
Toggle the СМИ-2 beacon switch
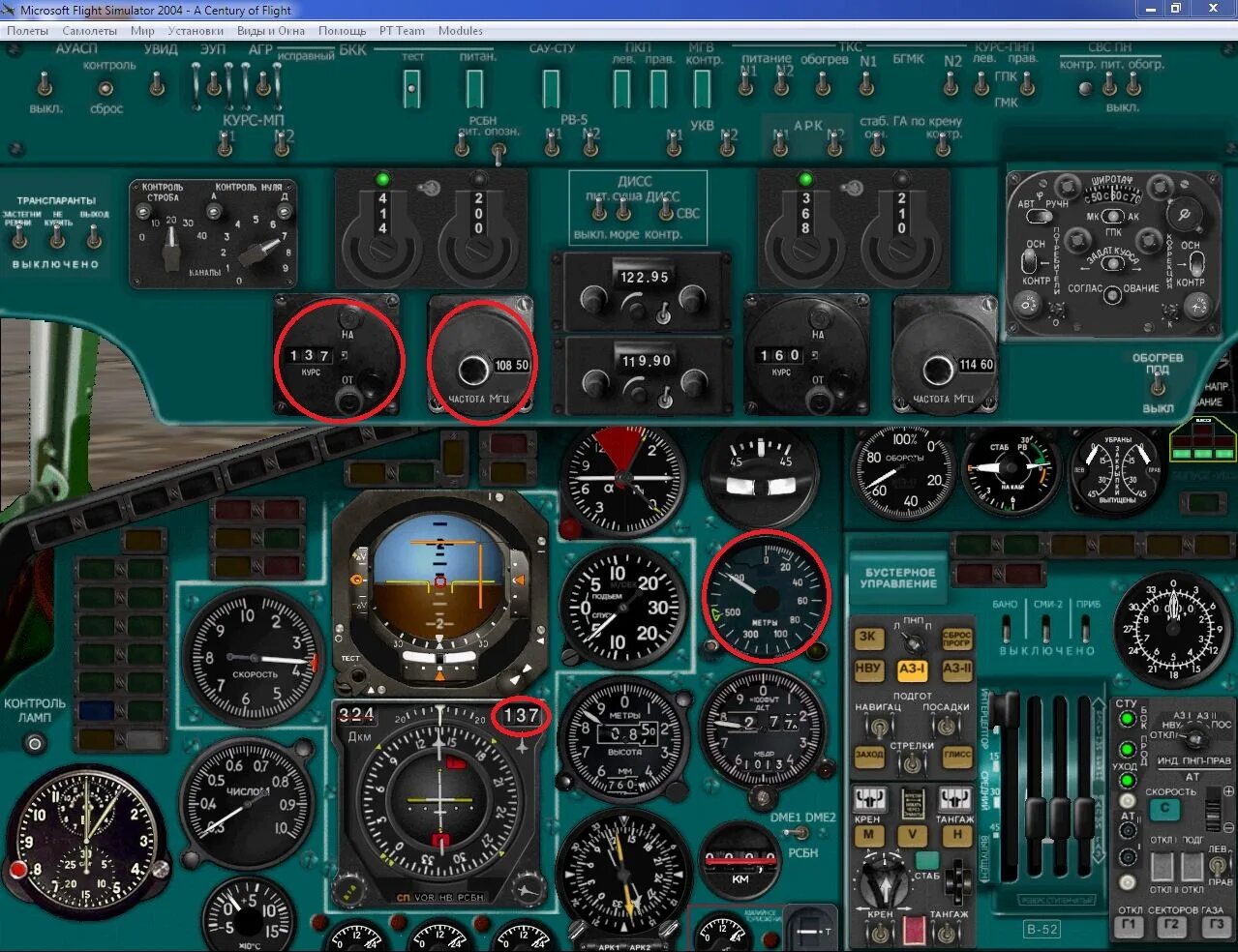1046,629
